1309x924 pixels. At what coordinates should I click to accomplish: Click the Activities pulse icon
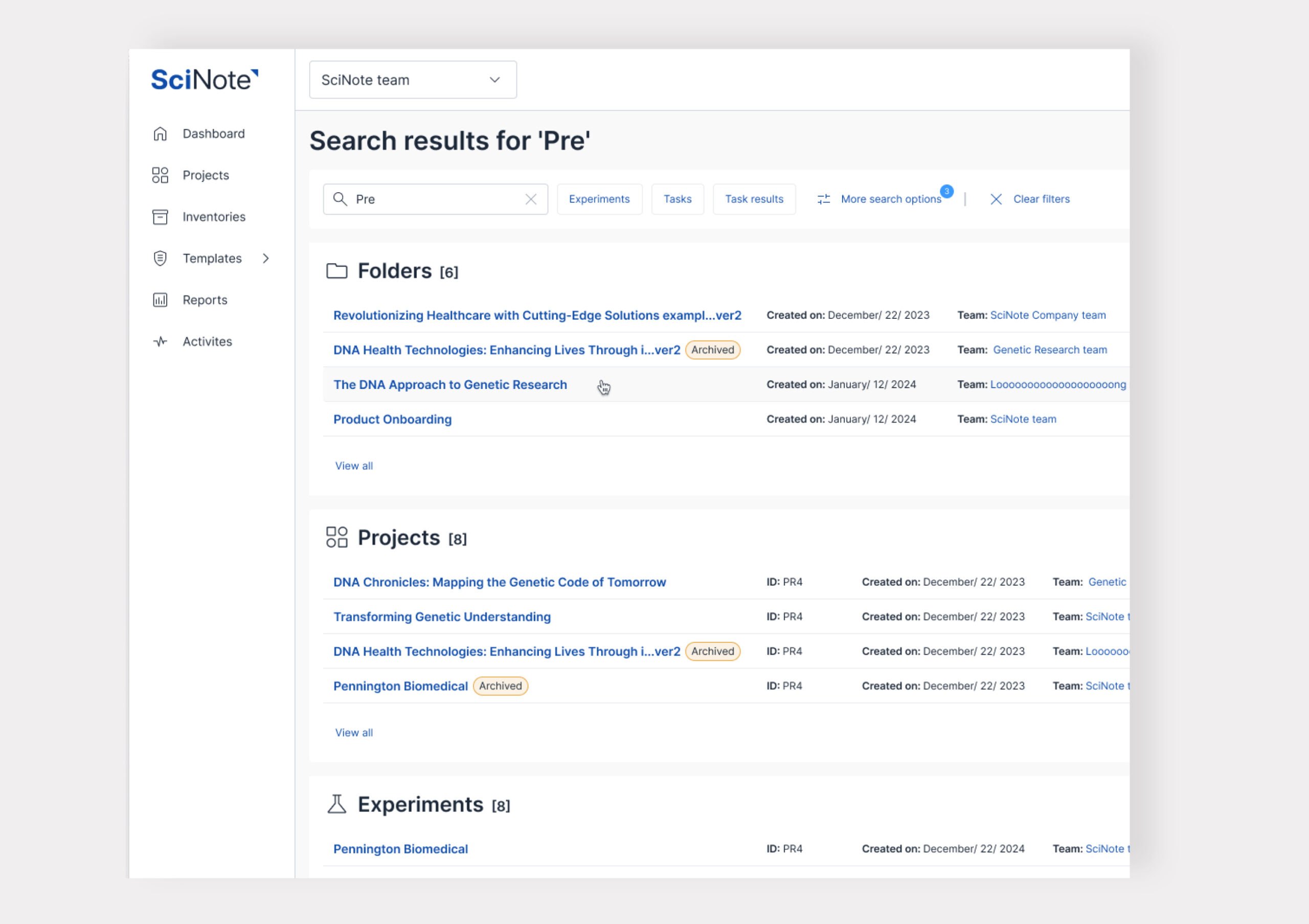tap(160, 341)
